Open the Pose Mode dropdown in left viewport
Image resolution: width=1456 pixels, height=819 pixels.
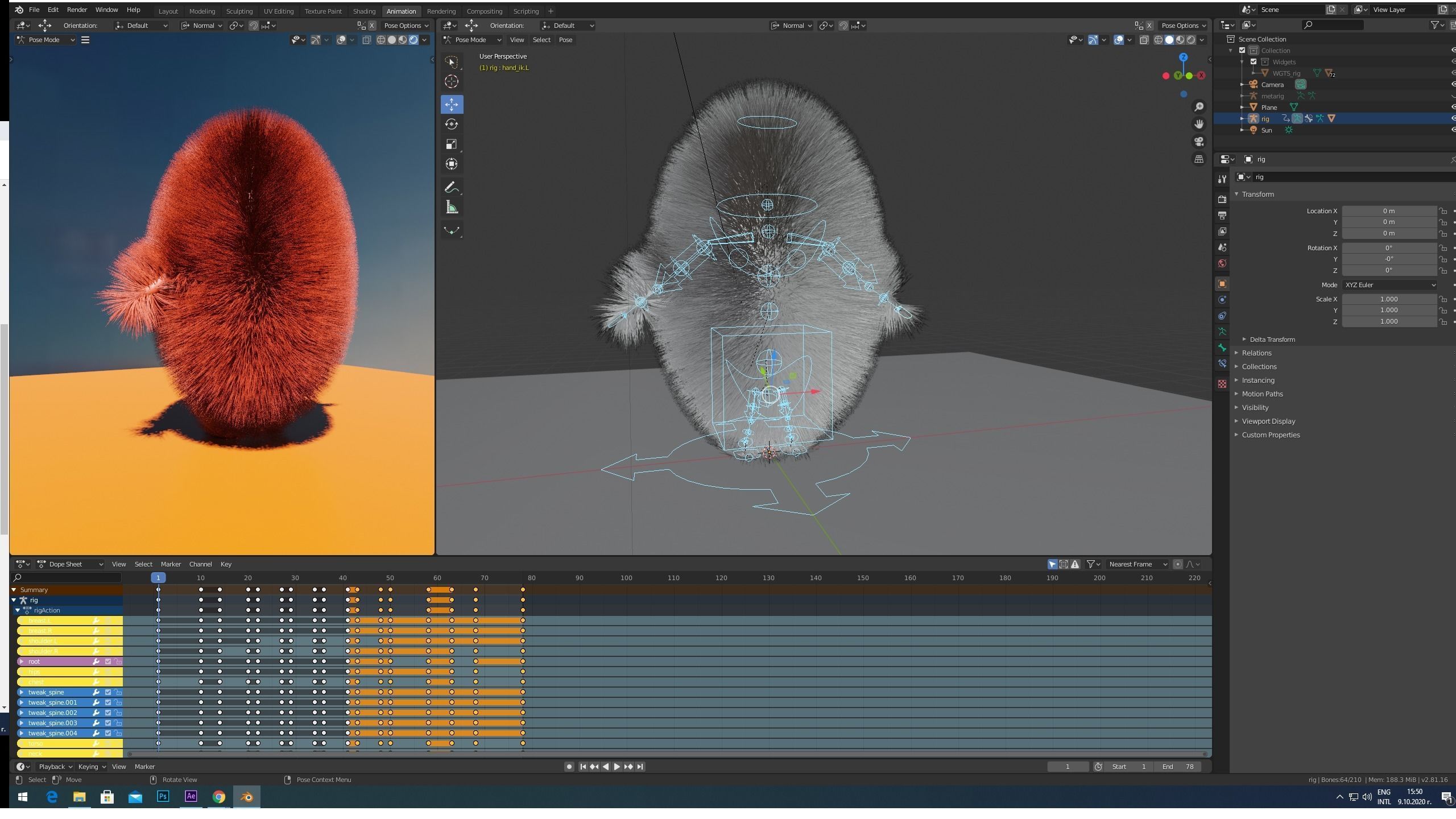[45, 40]
